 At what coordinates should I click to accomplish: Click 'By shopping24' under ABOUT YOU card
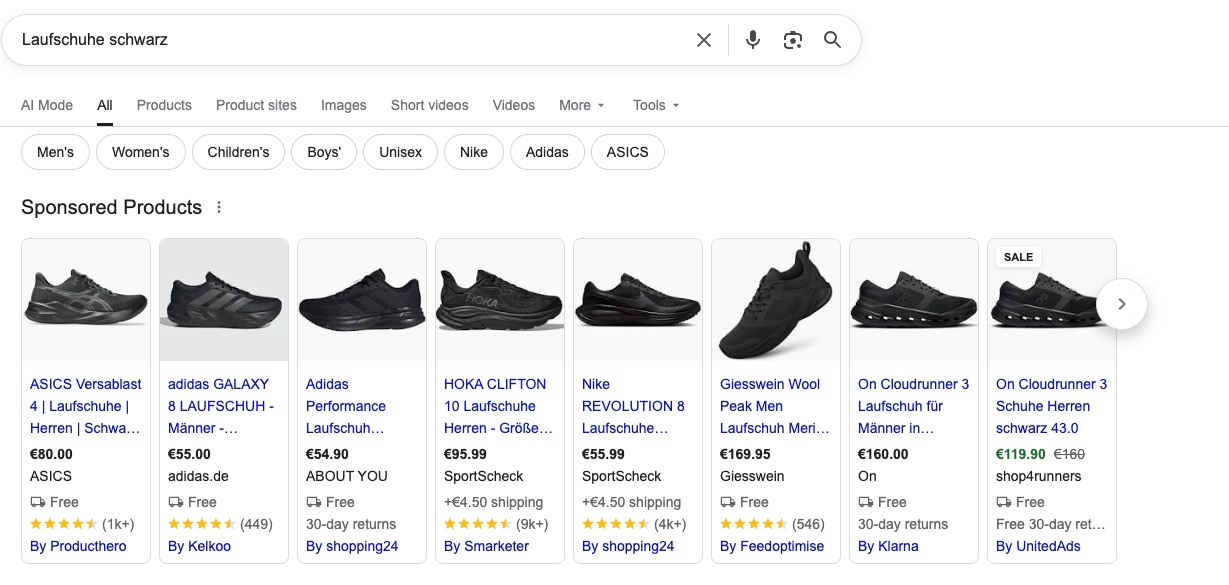[352, 546]
